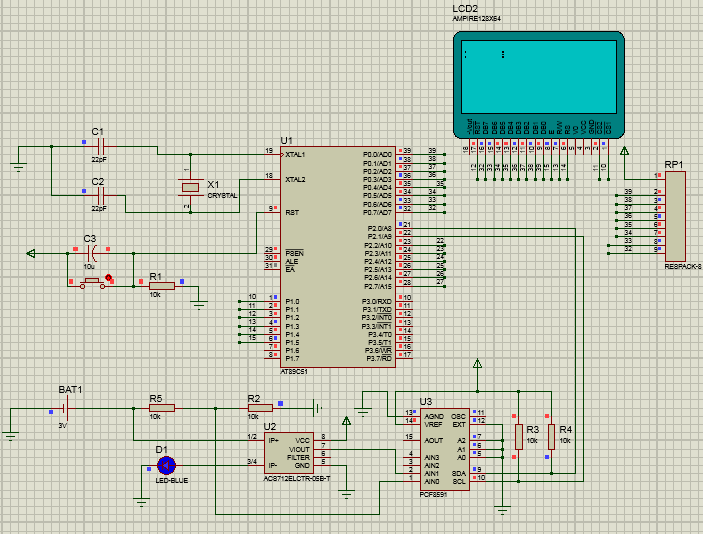Click the power terminal left of C3
Image resolution: width=703 pixels, height=534 pixels.
pos(30,253)
